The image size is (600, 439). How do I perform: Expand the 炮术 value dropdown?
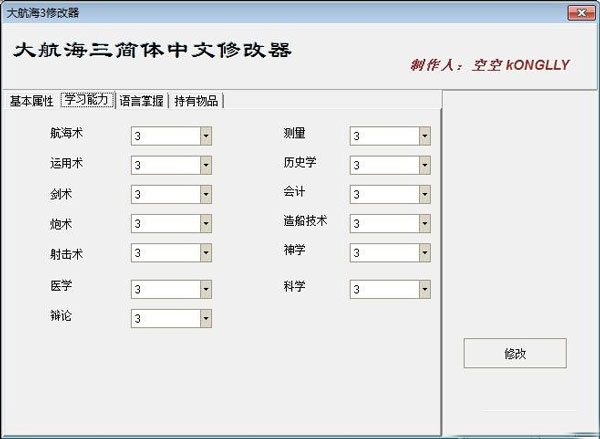205,224
